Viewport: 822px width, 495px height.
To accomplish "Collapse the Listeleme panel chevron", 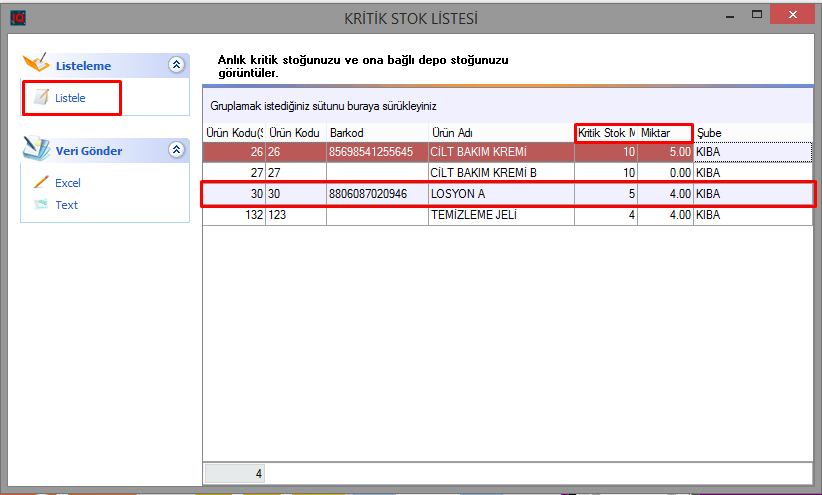I will pyautogui.click(x=177, y=65).
